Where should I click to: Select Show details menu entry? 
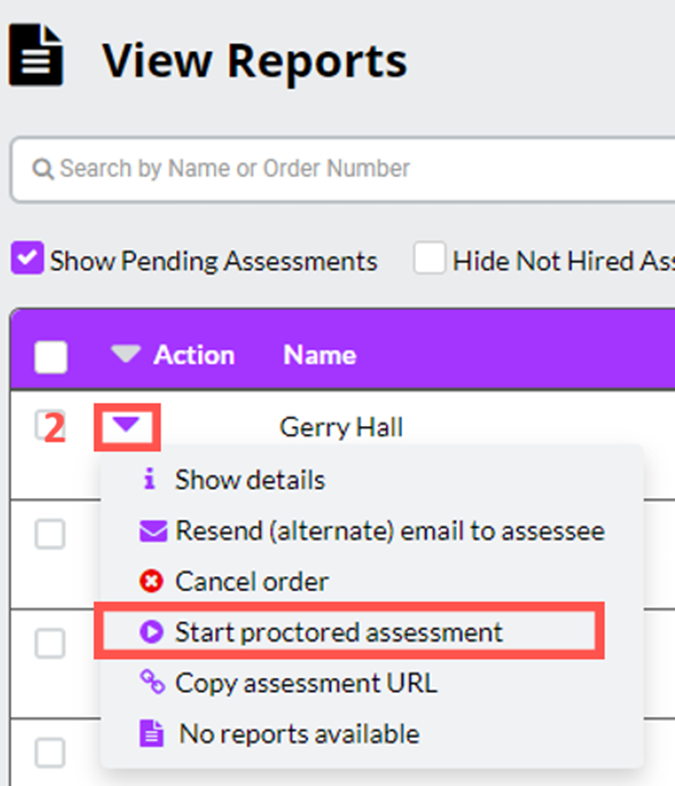click(250, 480)
